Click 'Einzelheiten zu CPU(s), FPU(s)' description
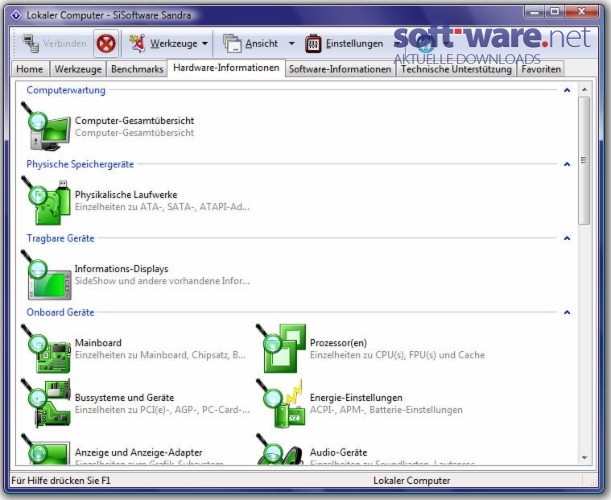The image size is (611, 500). pyautogui.click(x=397, y=355)
